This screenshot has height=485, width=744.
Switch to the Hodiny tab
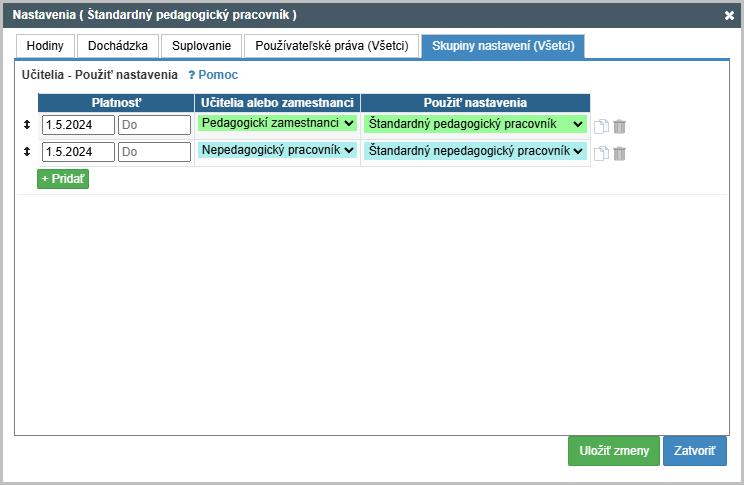tap(45, 46)
